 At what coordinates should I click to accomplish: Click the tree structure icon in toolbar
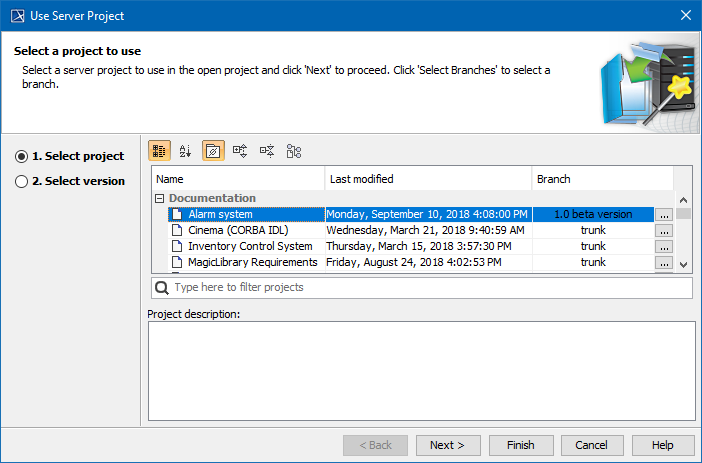pyautogui.click(x=293, y=151)
